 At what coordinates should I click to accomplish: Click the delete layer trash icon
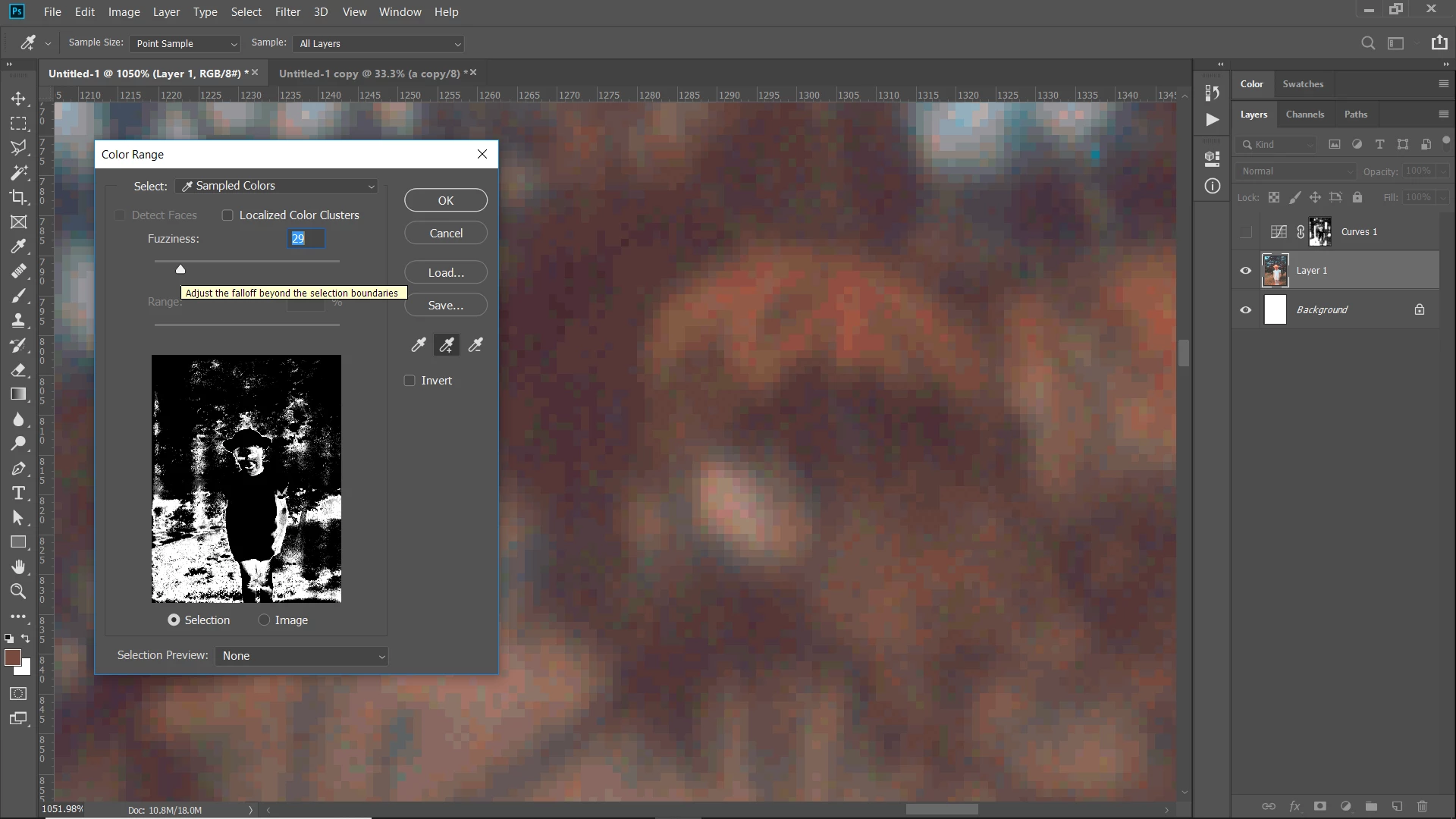tap(1422, 806)
